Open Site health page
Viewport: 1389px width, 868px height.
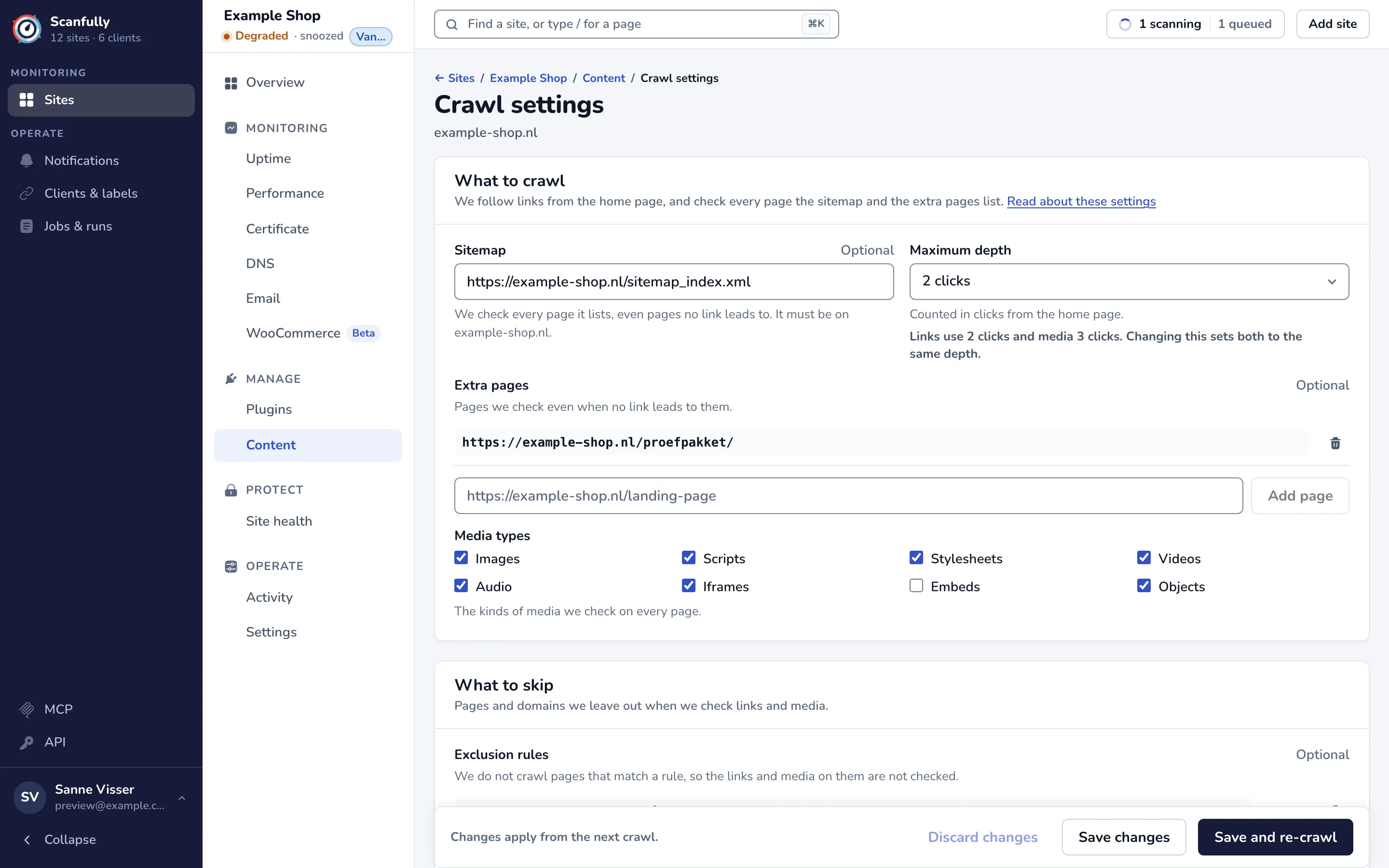point(279,521)
